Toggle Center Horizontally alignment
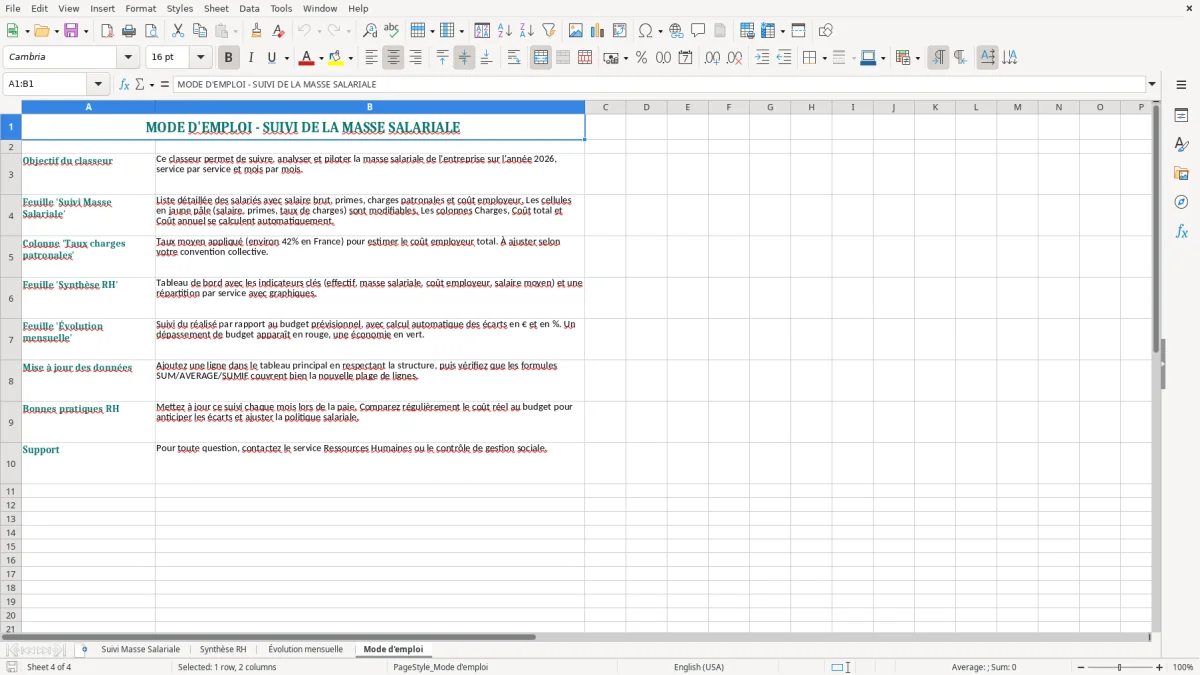Screen dimensions: 1200x675 click(393, 58)
